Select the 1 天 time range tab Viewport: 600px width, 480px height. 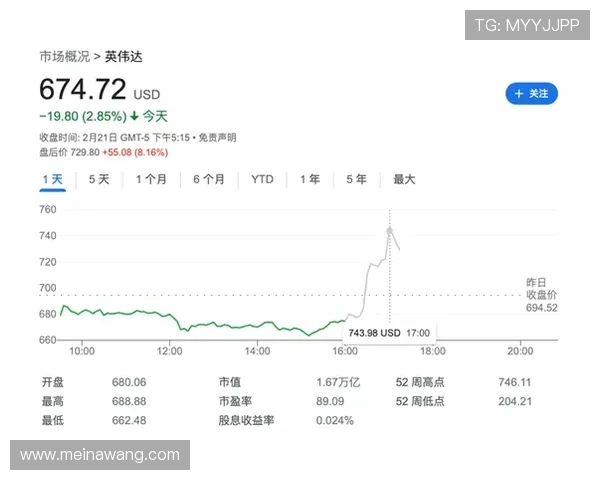(x=52, y=179)
